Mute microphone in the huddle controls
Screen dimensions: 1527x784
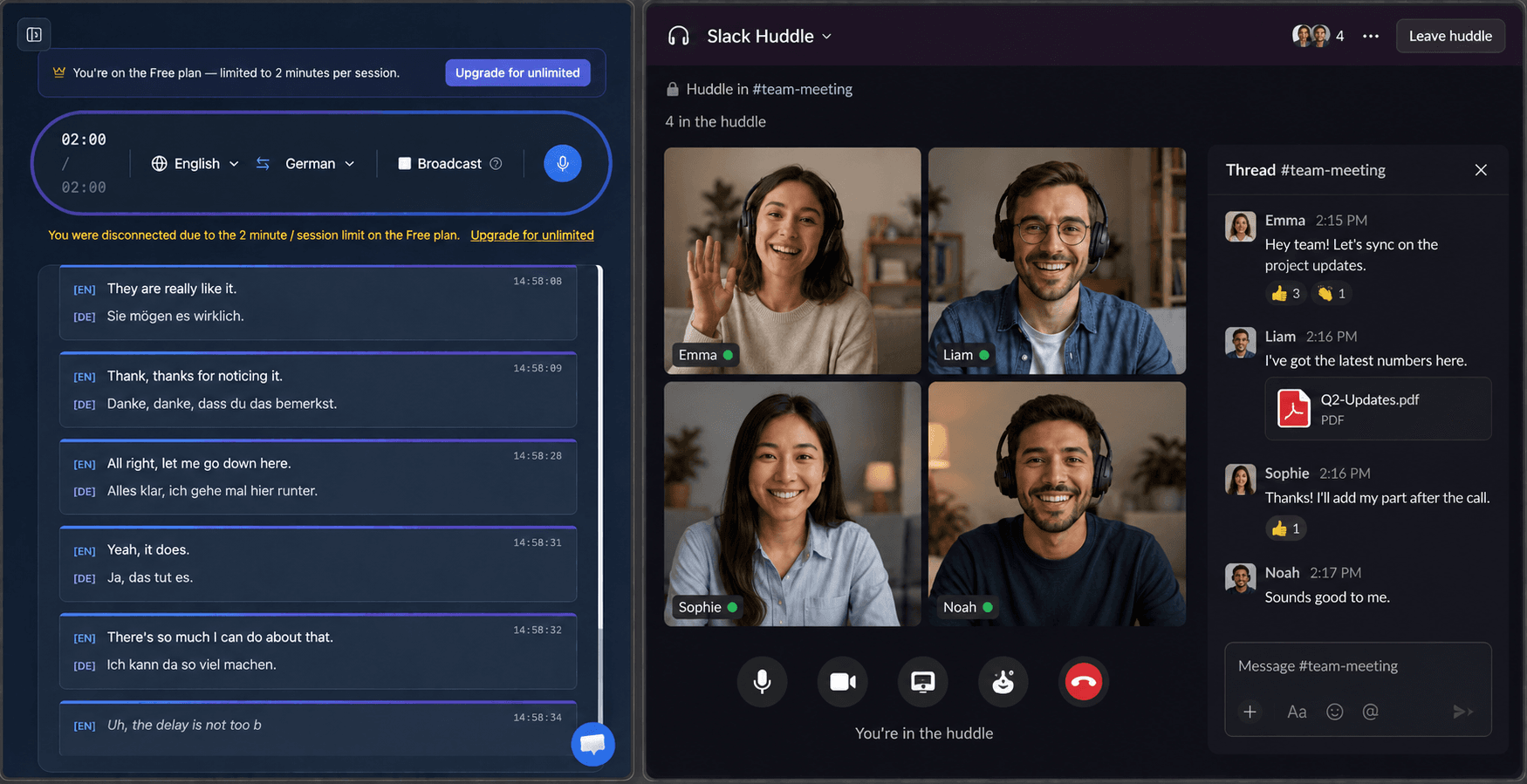(x=762, y=681)
